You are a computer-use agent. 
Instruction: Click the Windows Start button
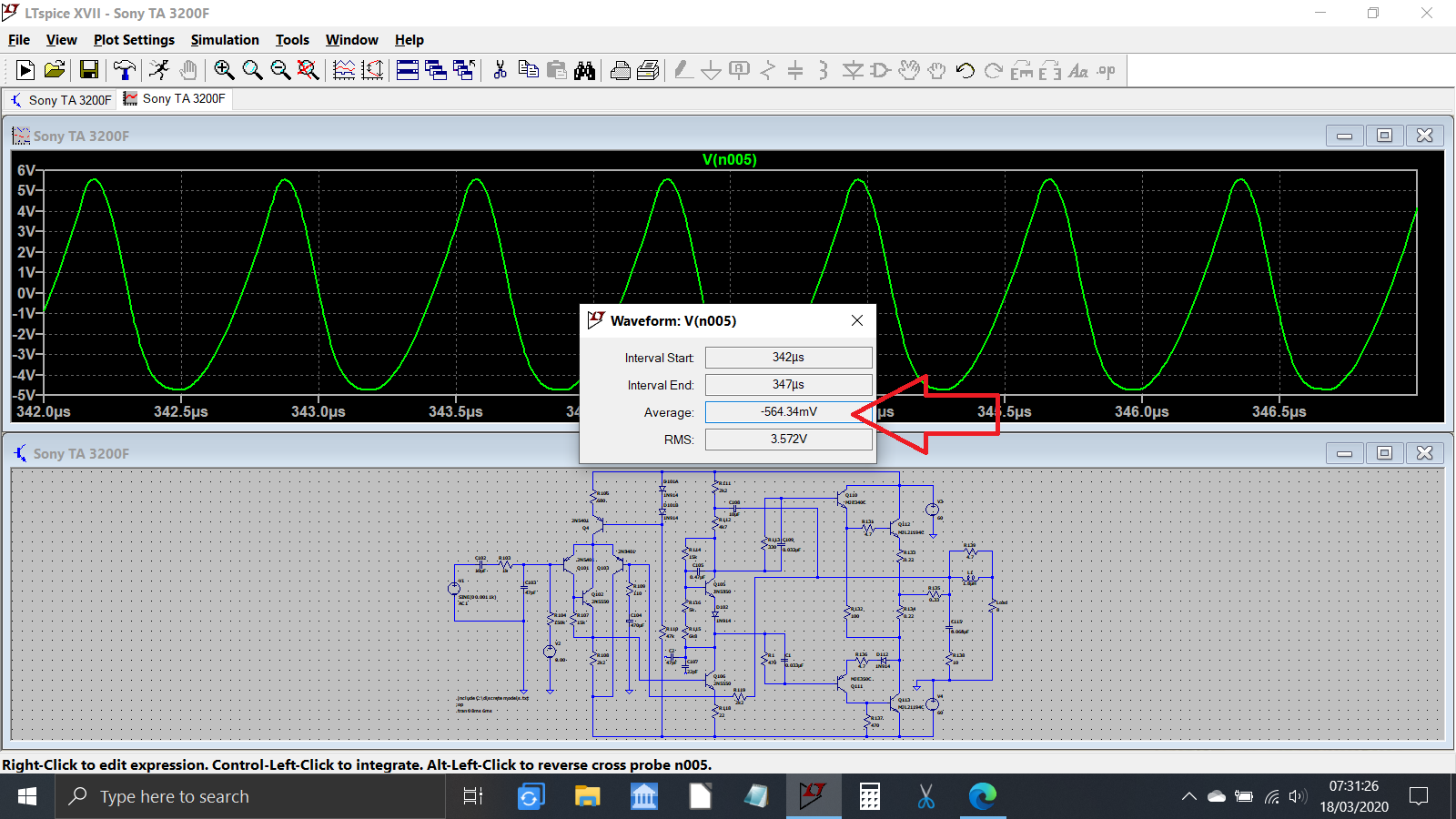[27, 796]
